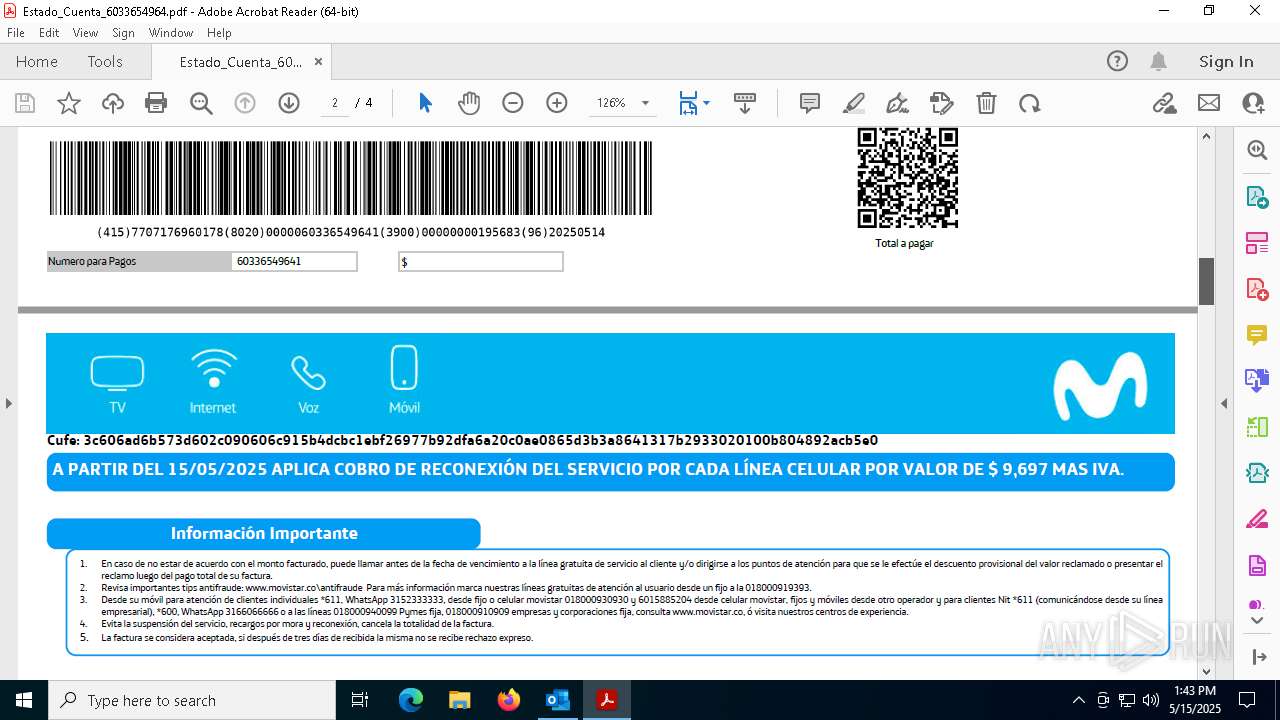Viewport: 1280px width, 720px height.
Task: Open the Help menu
Action: (219, 33)
